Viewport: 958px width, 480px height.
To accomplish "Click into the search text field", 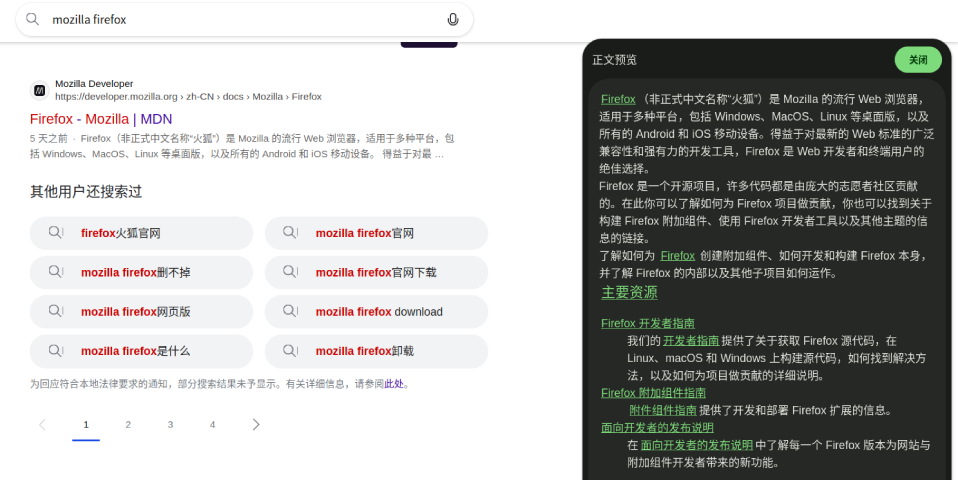I will click(240, 19).
